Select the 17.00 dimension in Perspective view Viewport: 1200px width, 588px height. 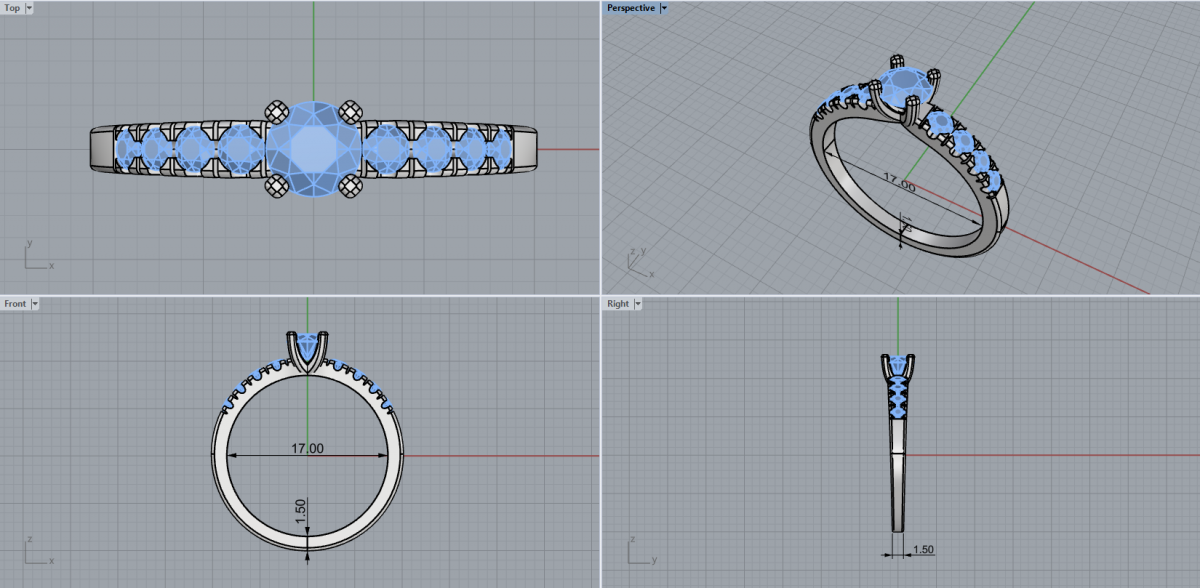point(898,183)
